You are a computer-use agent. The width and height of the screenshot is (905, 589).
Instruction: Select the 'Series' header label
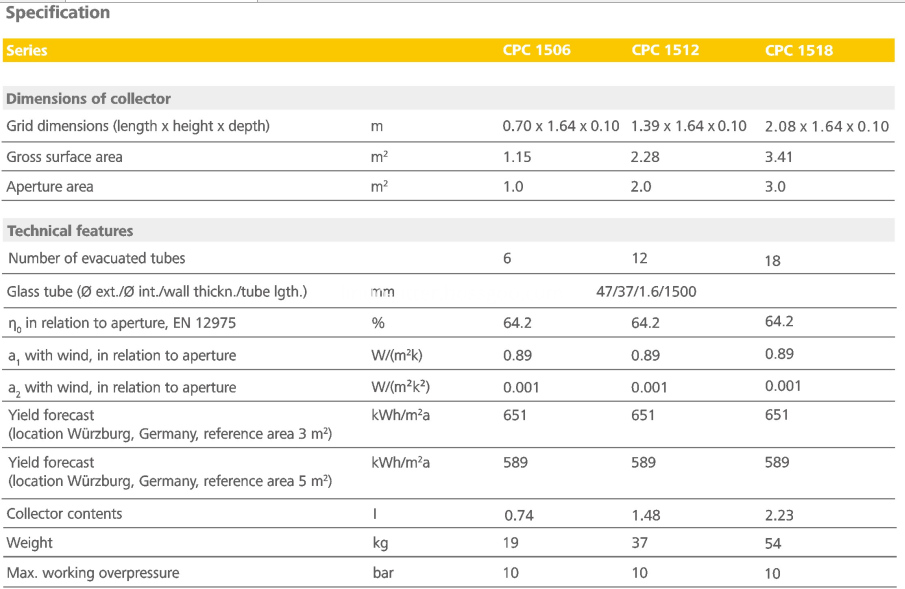click(27, 50)
